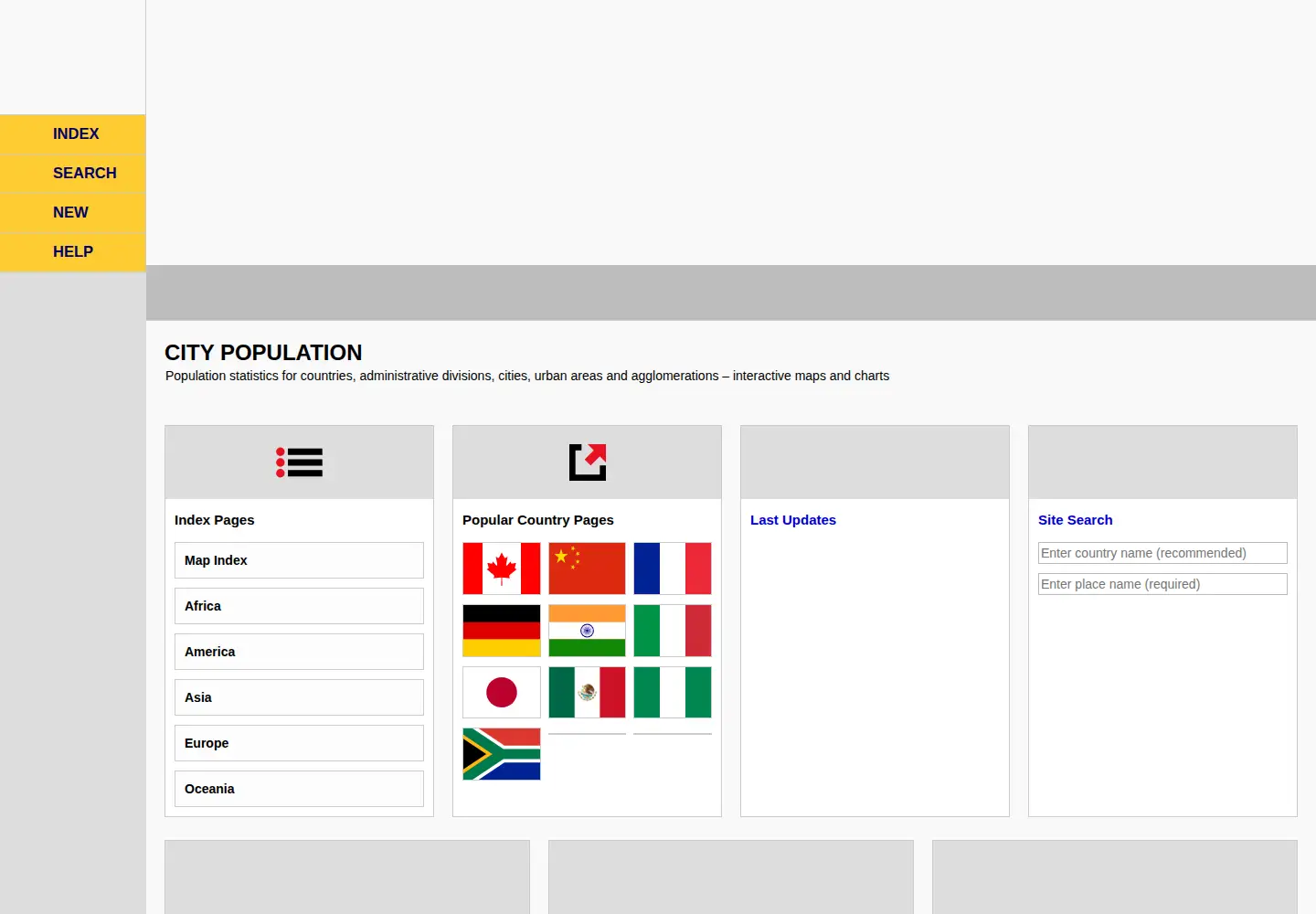Open the Japan flag country page
This screenshot has height=914, width=1316.
pyautogui.click(x=502, y=693)
